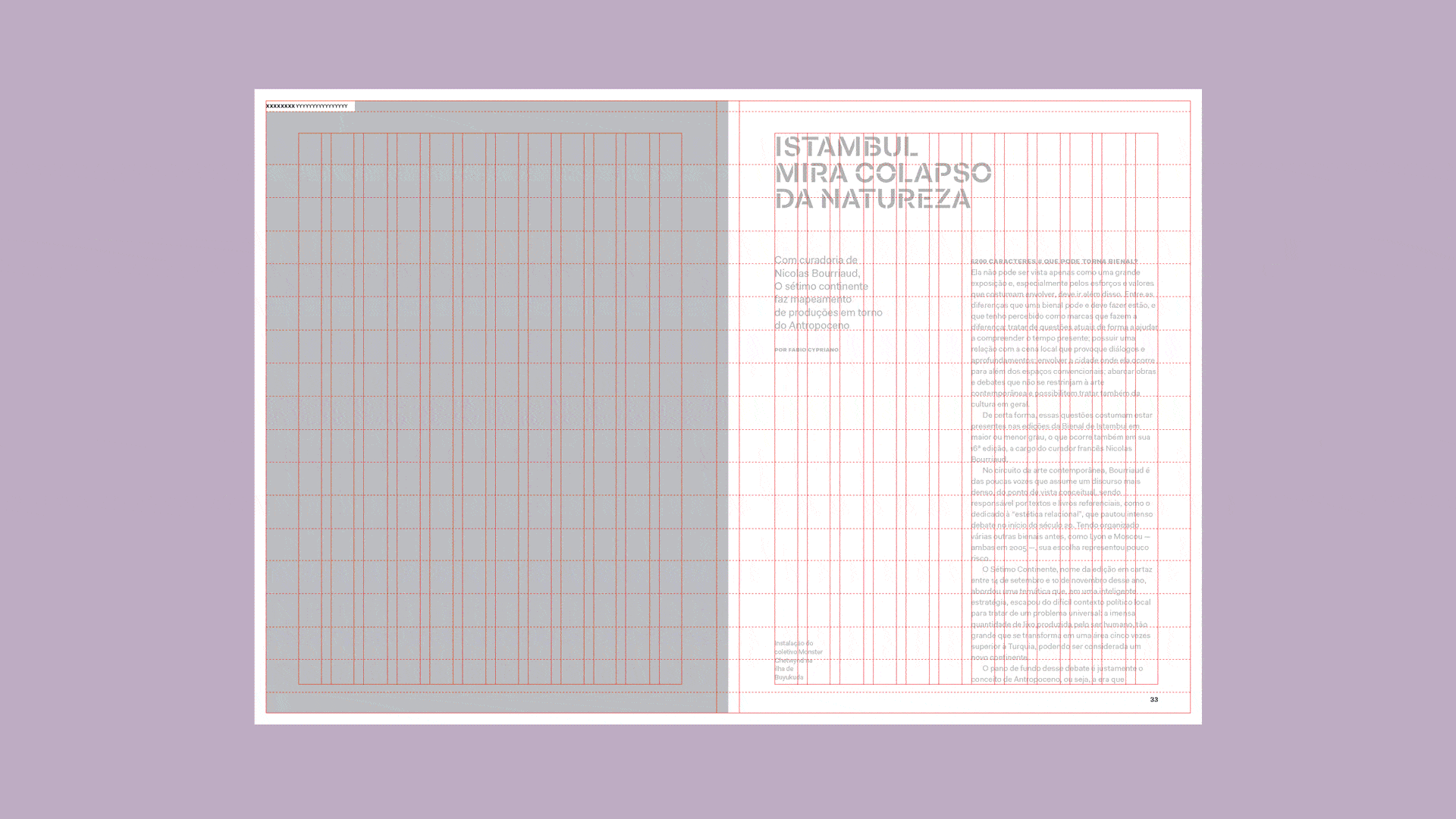
Task: Select the MIRA COLAPSO headline line
Action: click(883, 173)
